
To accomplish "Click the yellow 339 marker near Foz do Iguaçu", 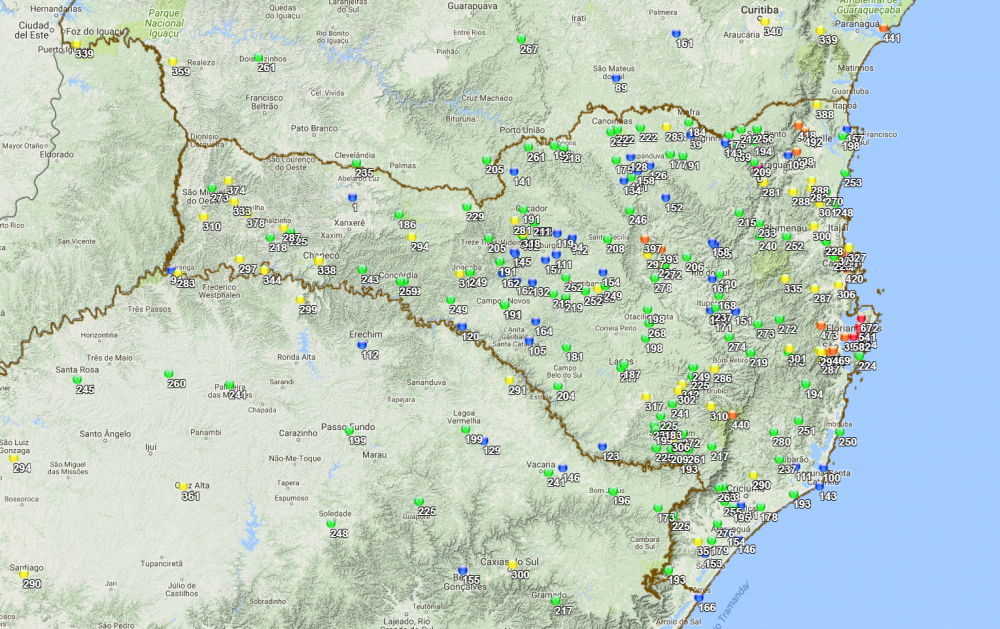I will (77, 44).
